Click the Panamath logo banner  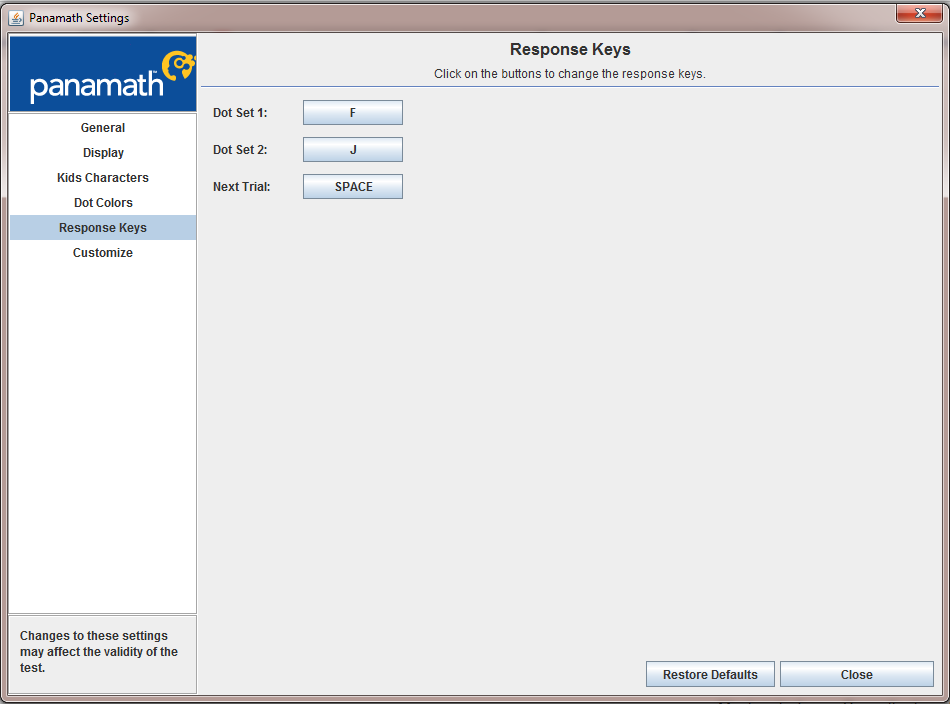click(x=103, y=73)
